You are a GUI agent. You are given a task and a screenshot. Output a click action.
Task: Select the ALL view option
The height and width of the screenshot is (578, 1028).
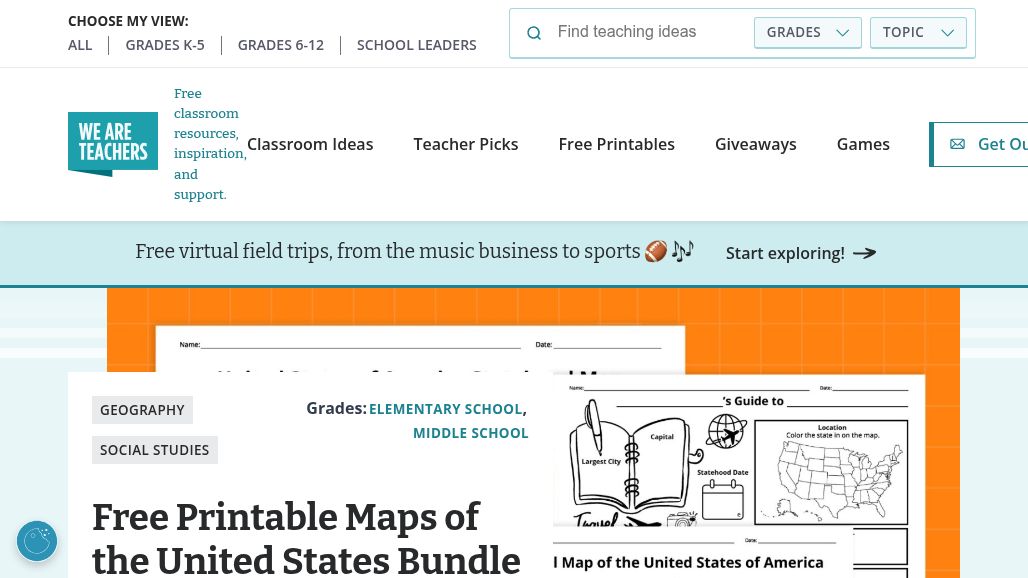pos(80,45)
